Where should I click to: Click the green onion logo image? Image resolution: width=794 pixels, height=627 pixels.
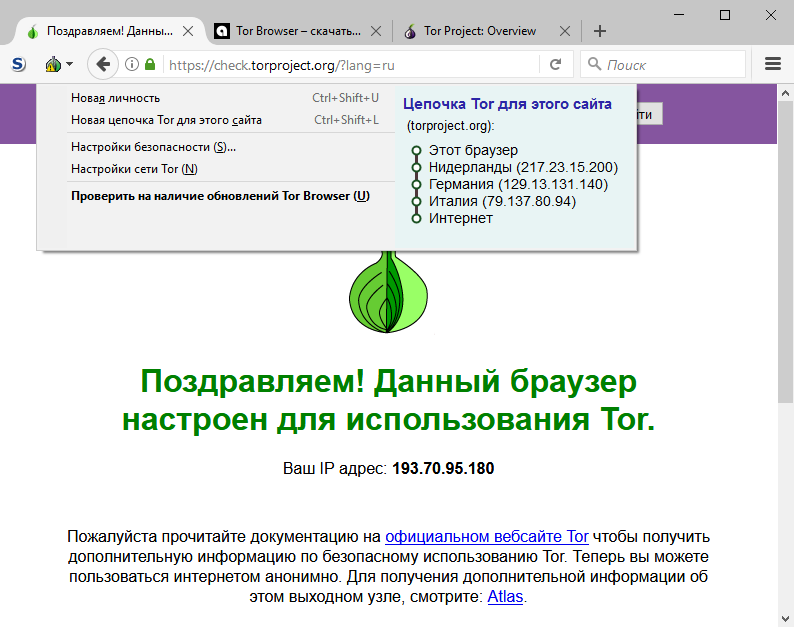(388, 292)
